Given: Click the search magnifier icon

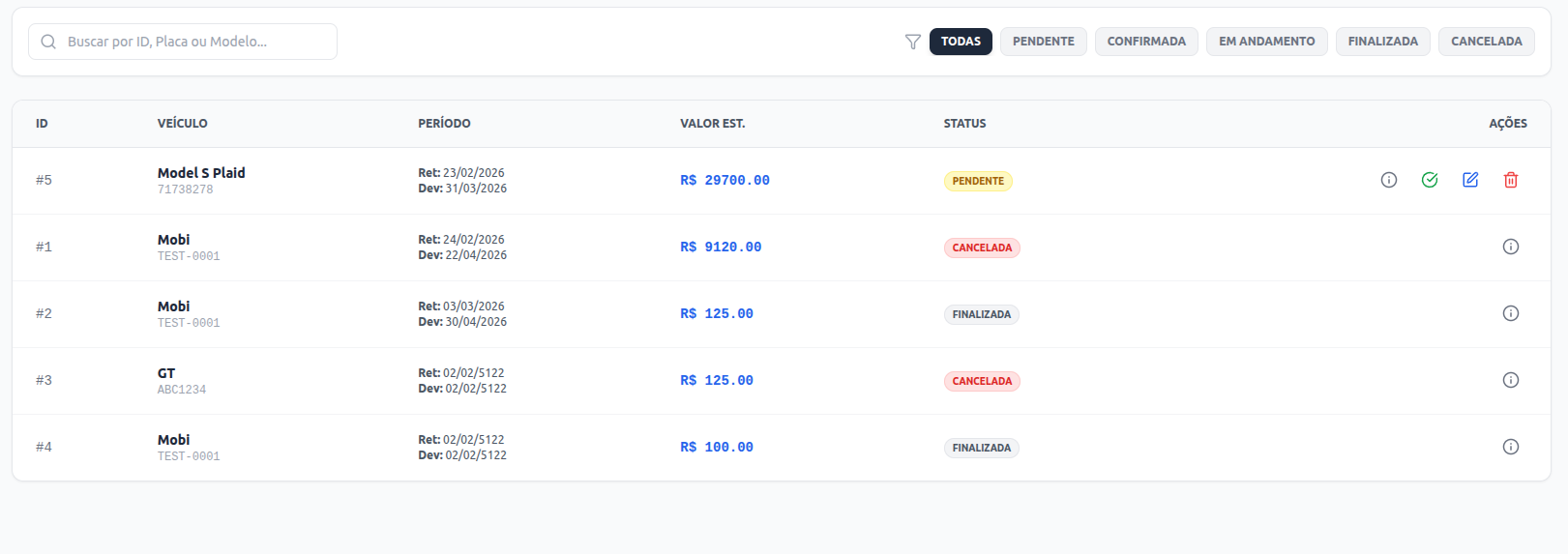Looking at the screenshot, I should coord(48,42).
